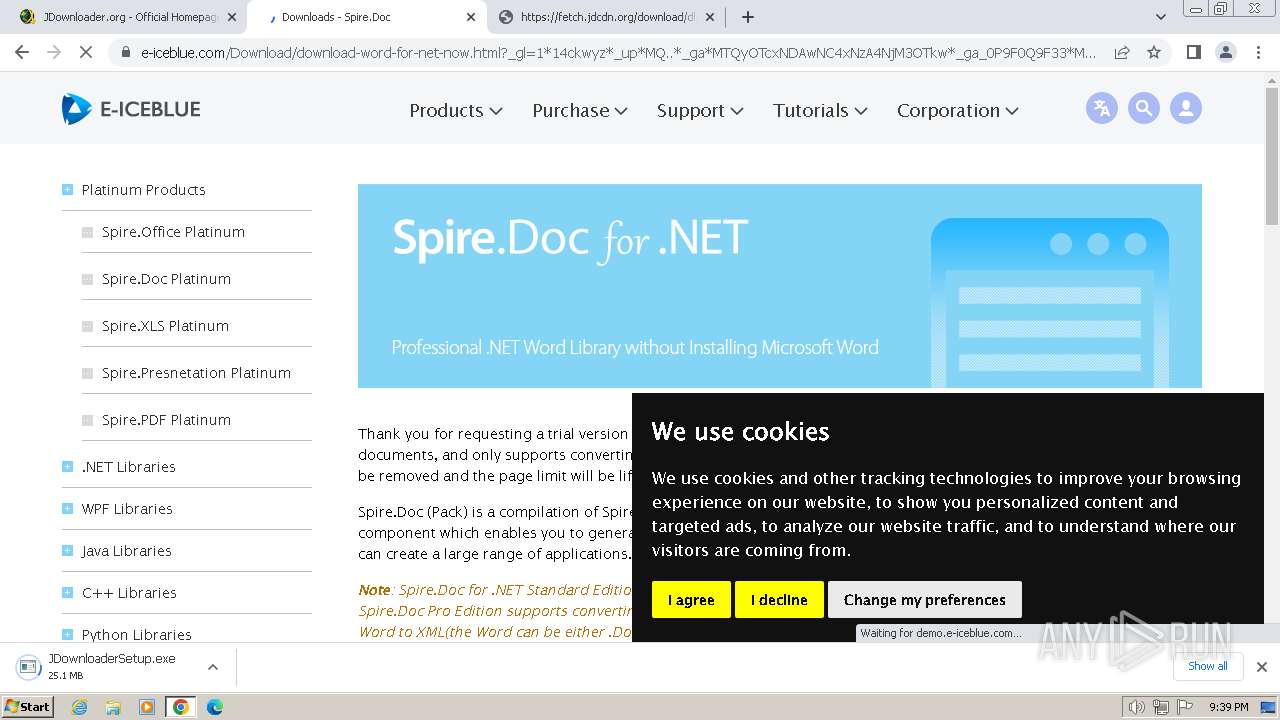The image size is (1280, 720).
Task: Open Spire.PDF Platinum link
Action: pyautogui.click(x=166, y=419)
